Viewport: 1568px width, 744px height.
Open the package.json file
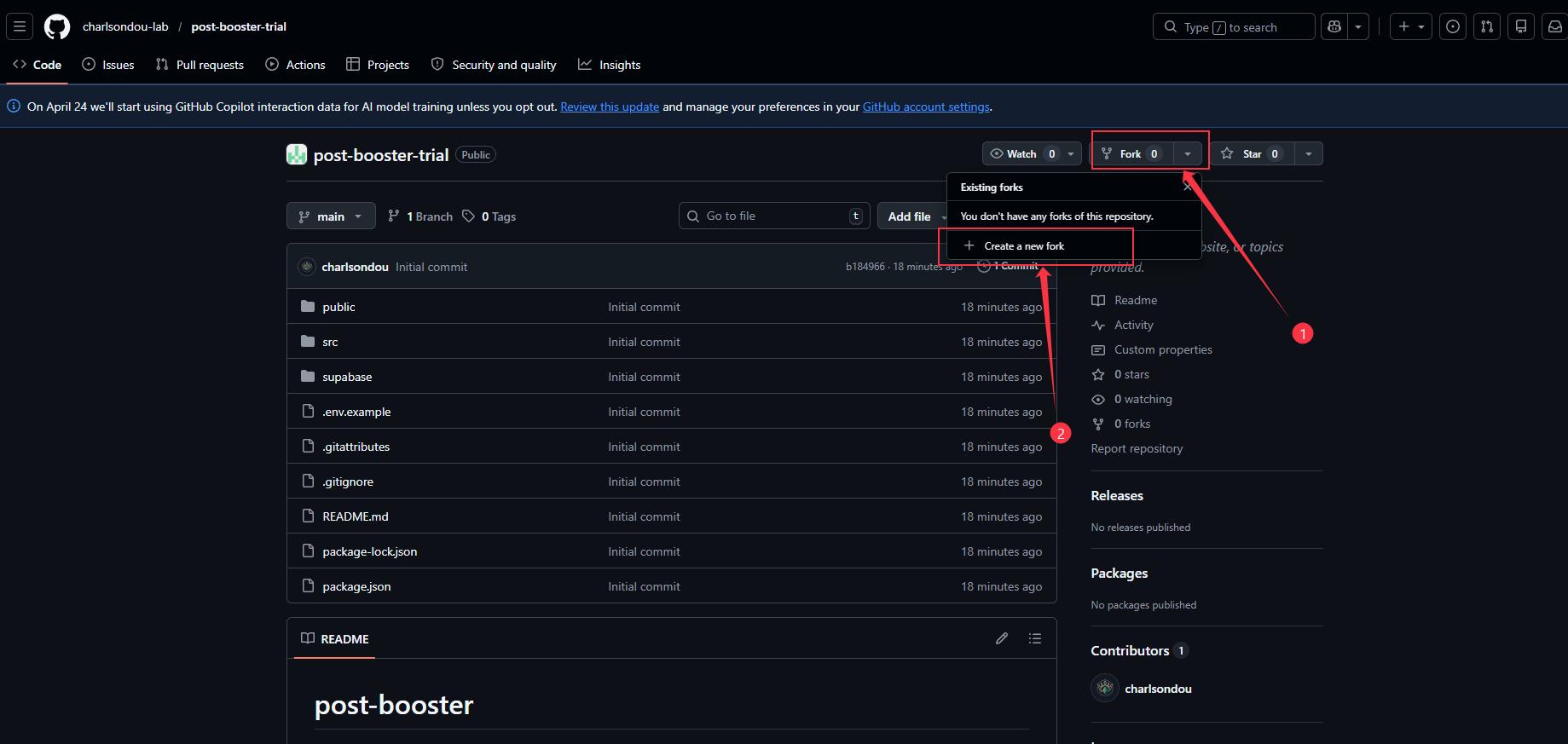click(x=356, y=586)
